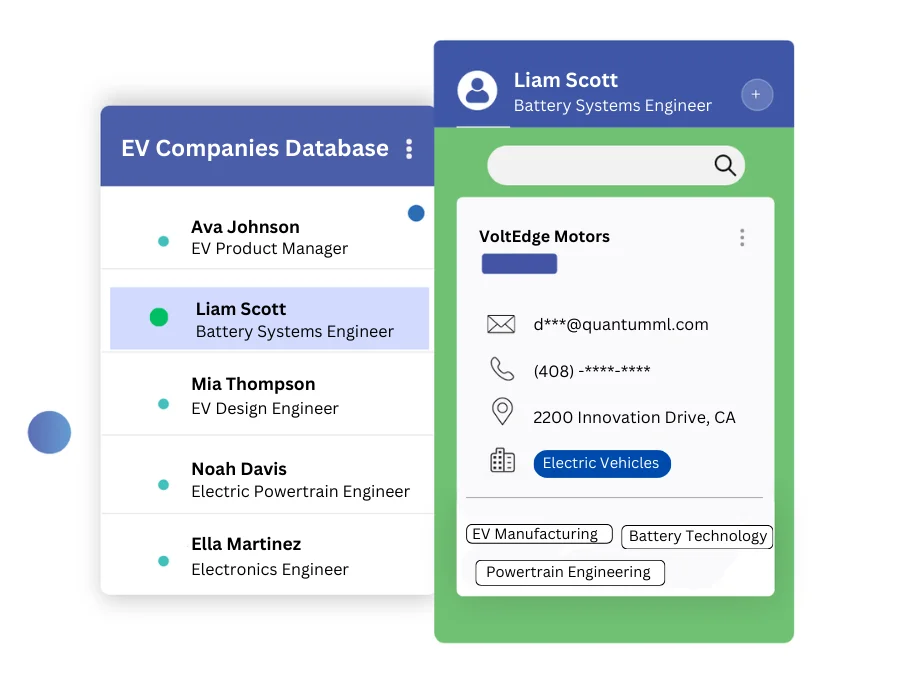The image size is (900, 675).
Task: Click the teal status dot for Noah Davis
Action: click(x=164, y=484)
